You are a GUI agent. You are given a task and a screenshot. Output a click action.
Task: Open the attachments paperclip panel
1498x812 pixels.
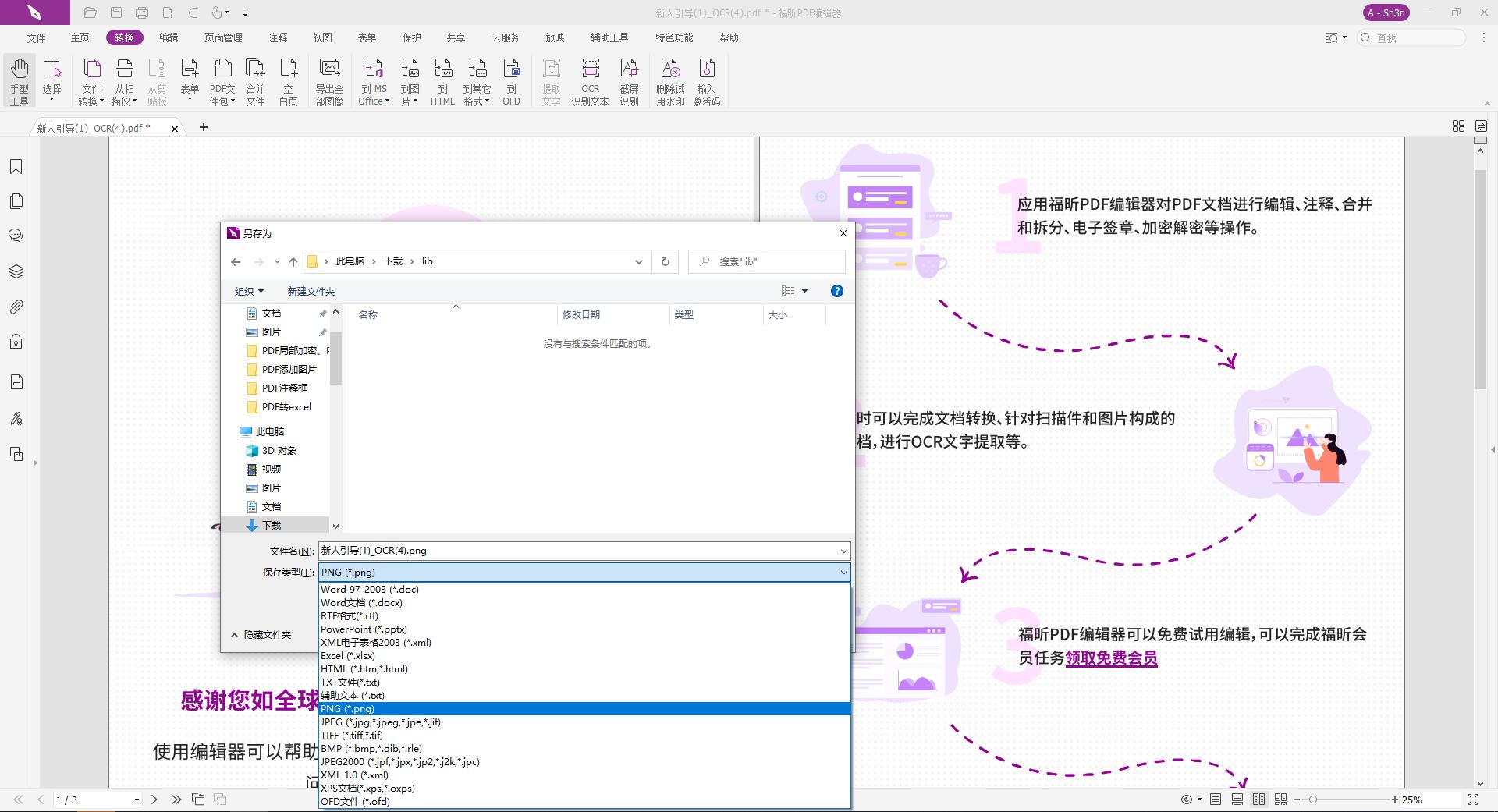point(16,307)
